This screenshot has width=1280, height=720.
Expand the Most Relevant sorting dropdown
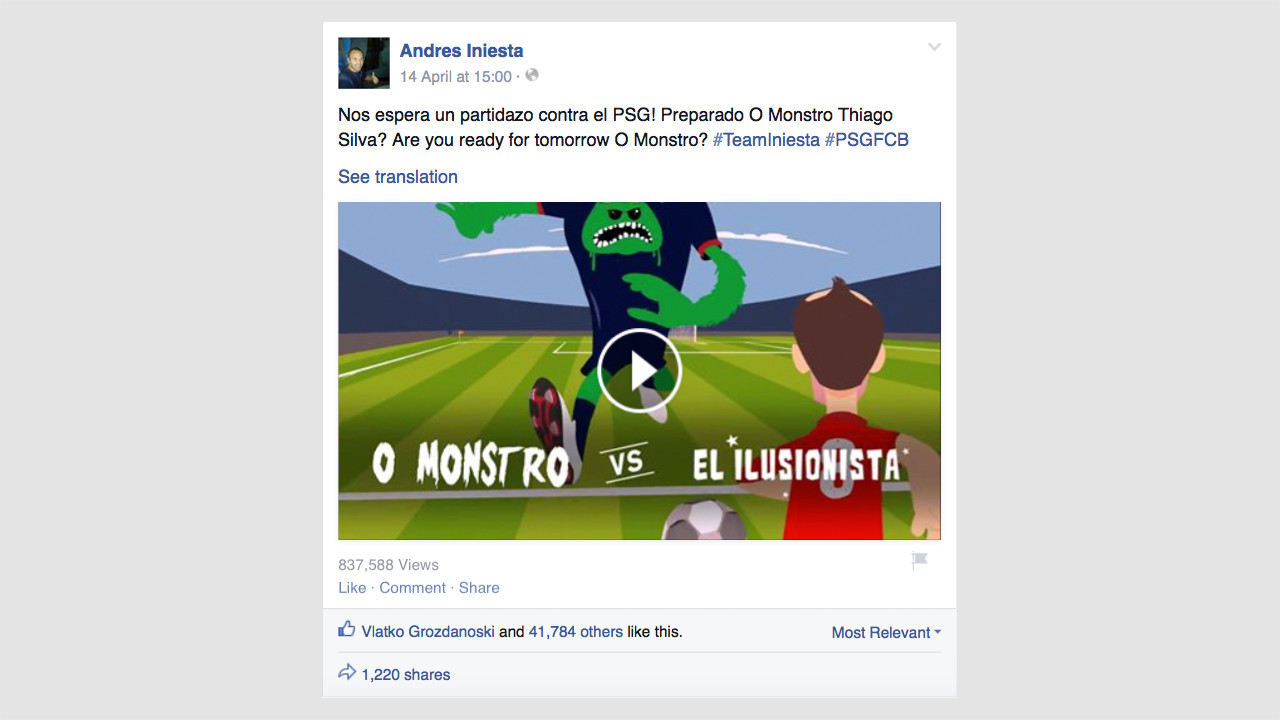(x=886, y=632)
